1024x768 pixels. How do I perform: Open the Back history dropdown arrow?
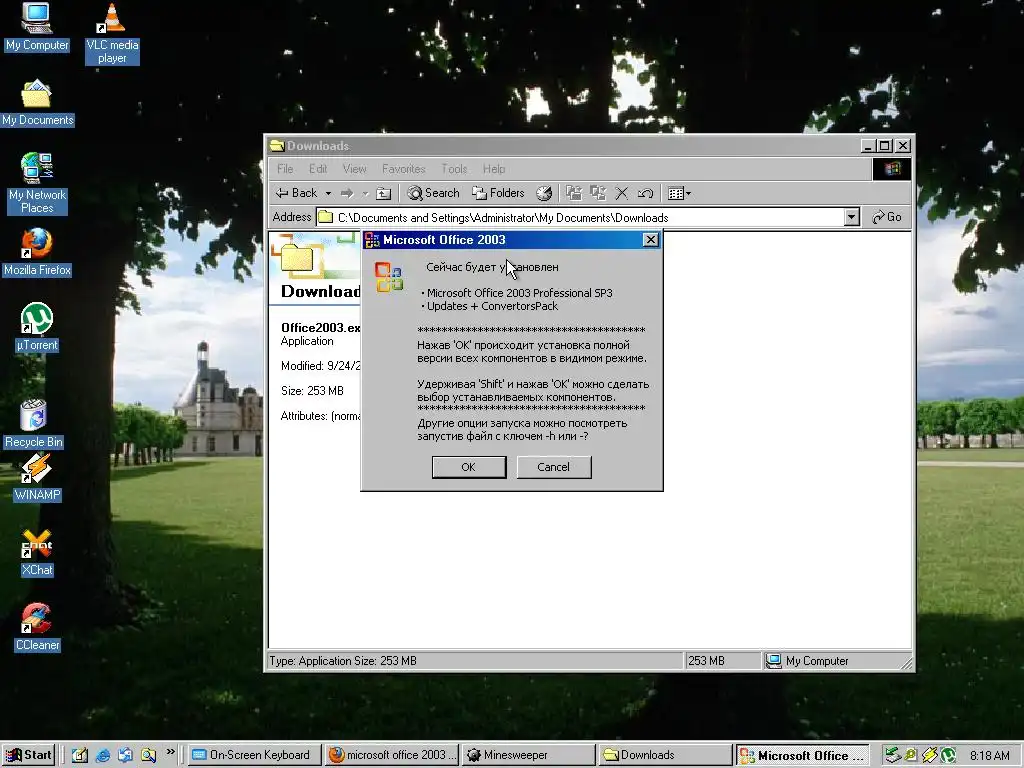click(x=328, y=193)
